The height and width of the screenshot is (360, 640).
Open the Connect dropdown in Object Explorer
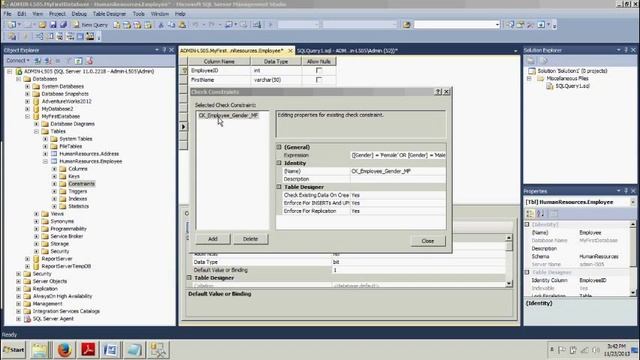pos(18,61)
